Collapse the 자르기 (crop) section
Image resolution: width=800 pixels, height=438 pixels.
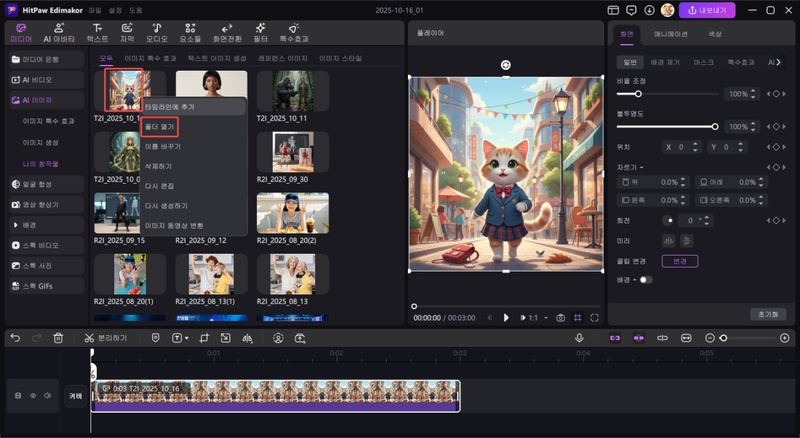[x=632, y=167]
